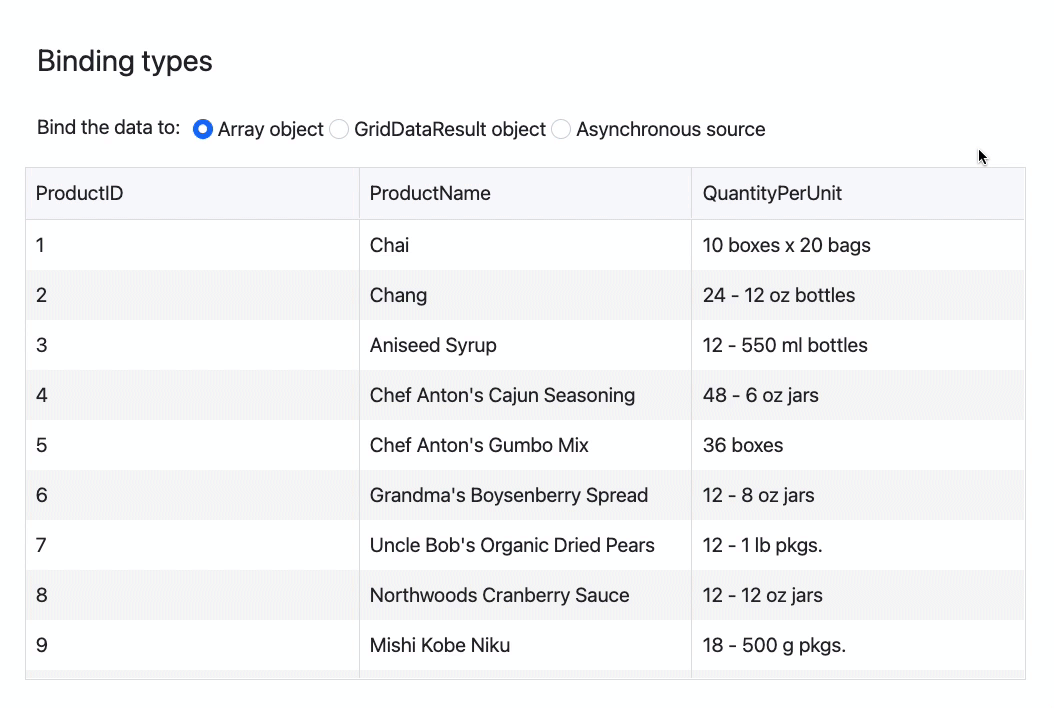Click Chef Anton's Cajun Seasoning cell
Screen dimensions: 1054x708
(x=502, y=395)
